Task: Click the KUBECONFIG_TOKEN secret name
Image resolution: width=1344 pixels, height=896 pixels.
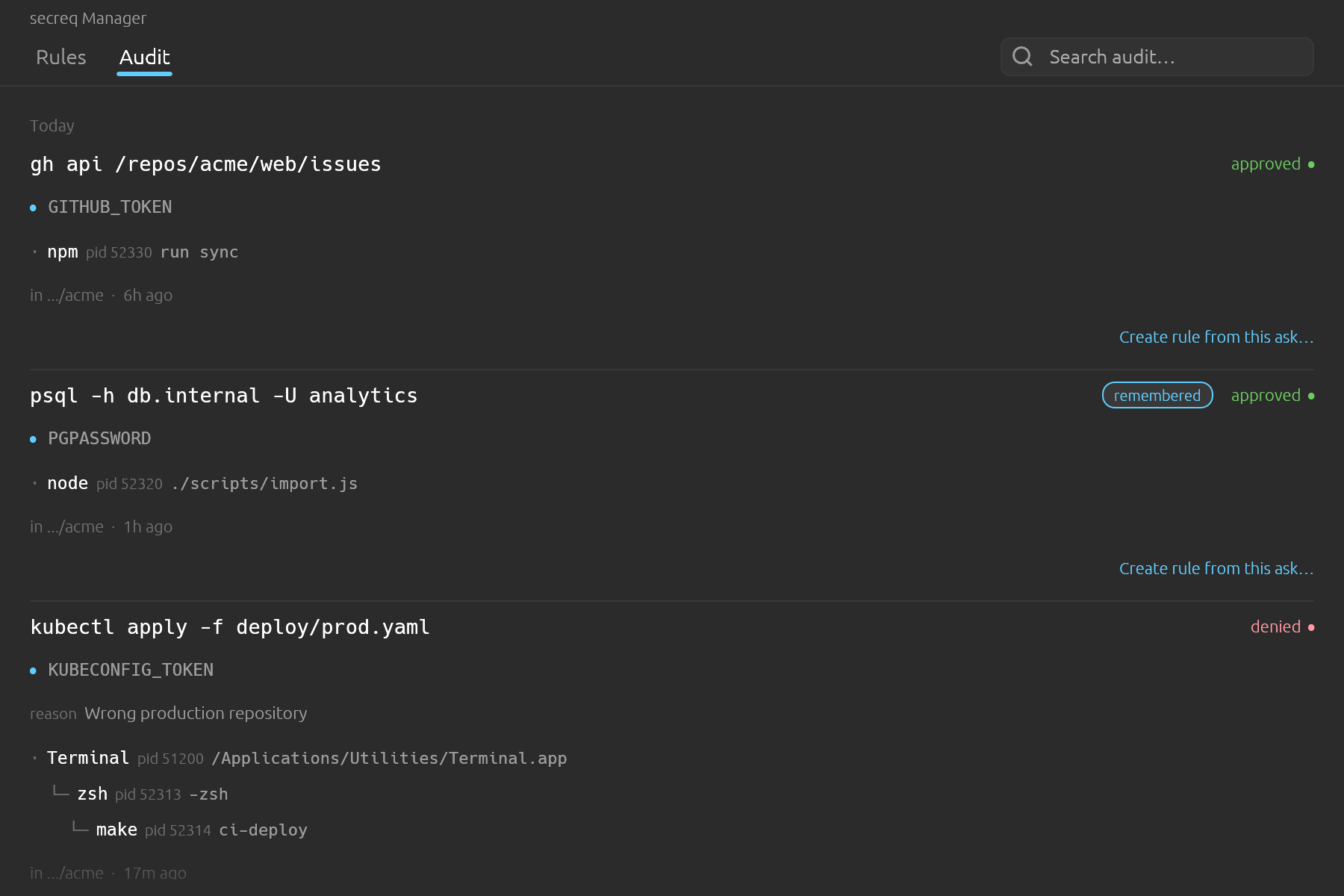Action: coord(131,671)
